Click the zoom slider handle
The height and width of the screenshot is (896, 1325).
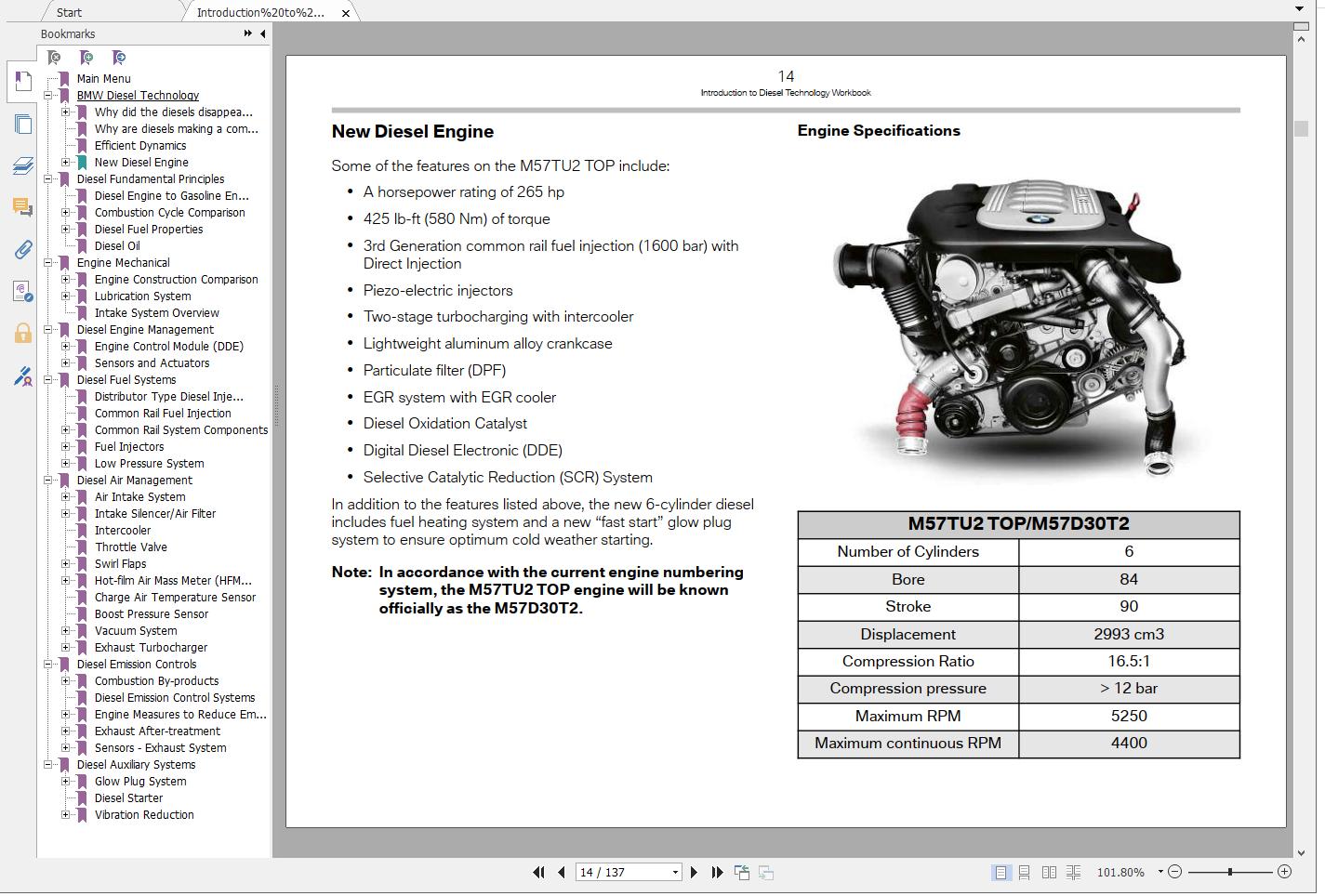pyautogui.click(x=1230, y=872)
